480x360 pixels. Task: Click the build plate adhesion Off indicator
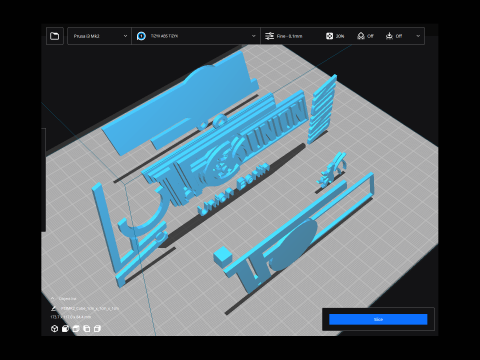394,36
